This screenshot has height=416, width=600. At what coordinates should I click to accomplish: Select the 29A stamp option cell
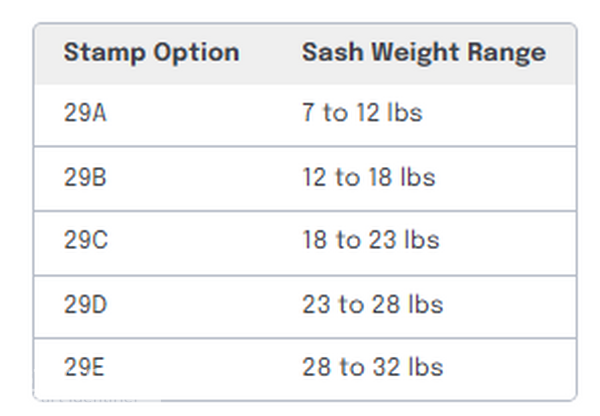[x=85, y=113]
